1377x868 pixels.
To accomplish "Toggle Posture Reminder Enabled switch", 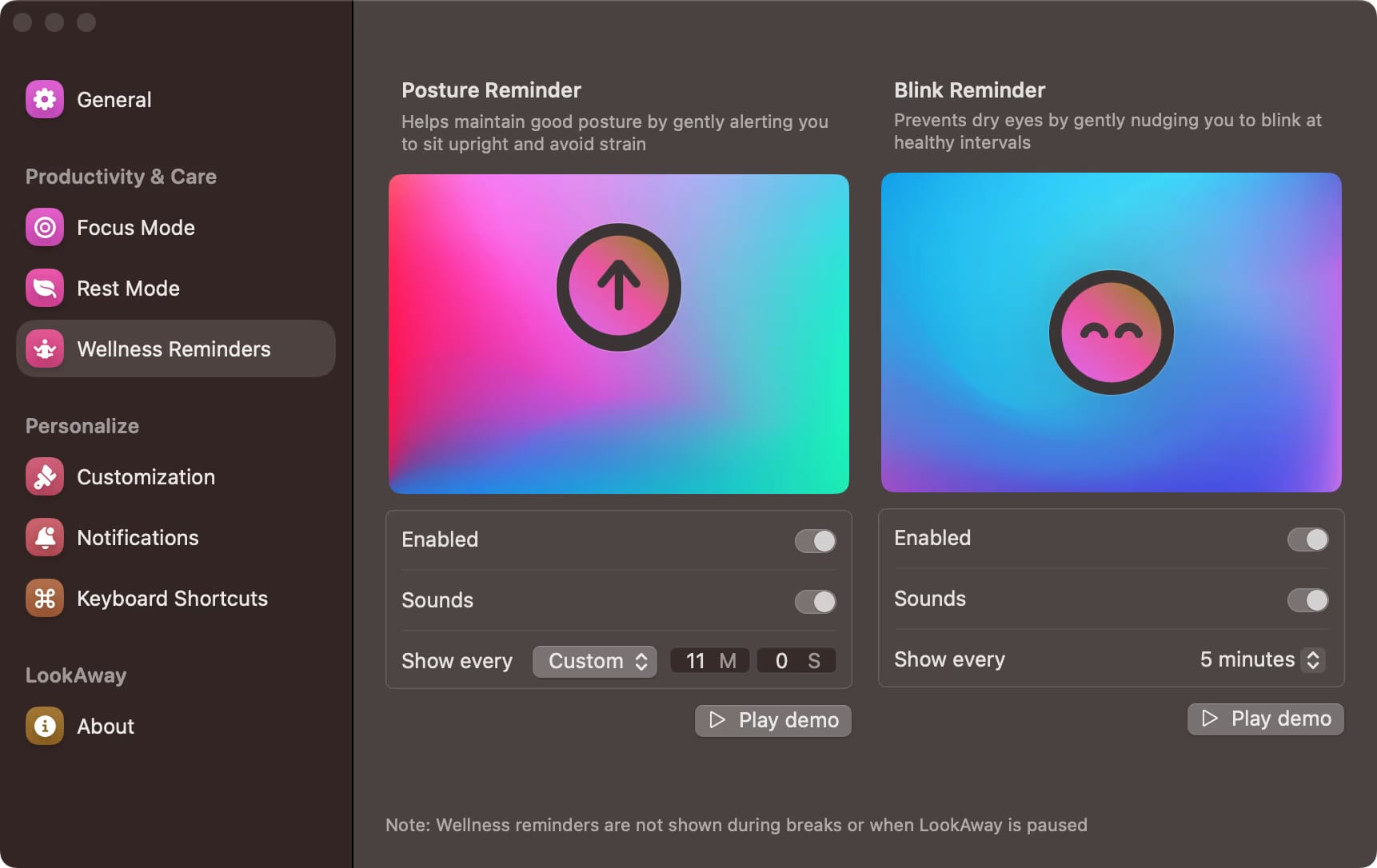I will click(x=815, y=541).
